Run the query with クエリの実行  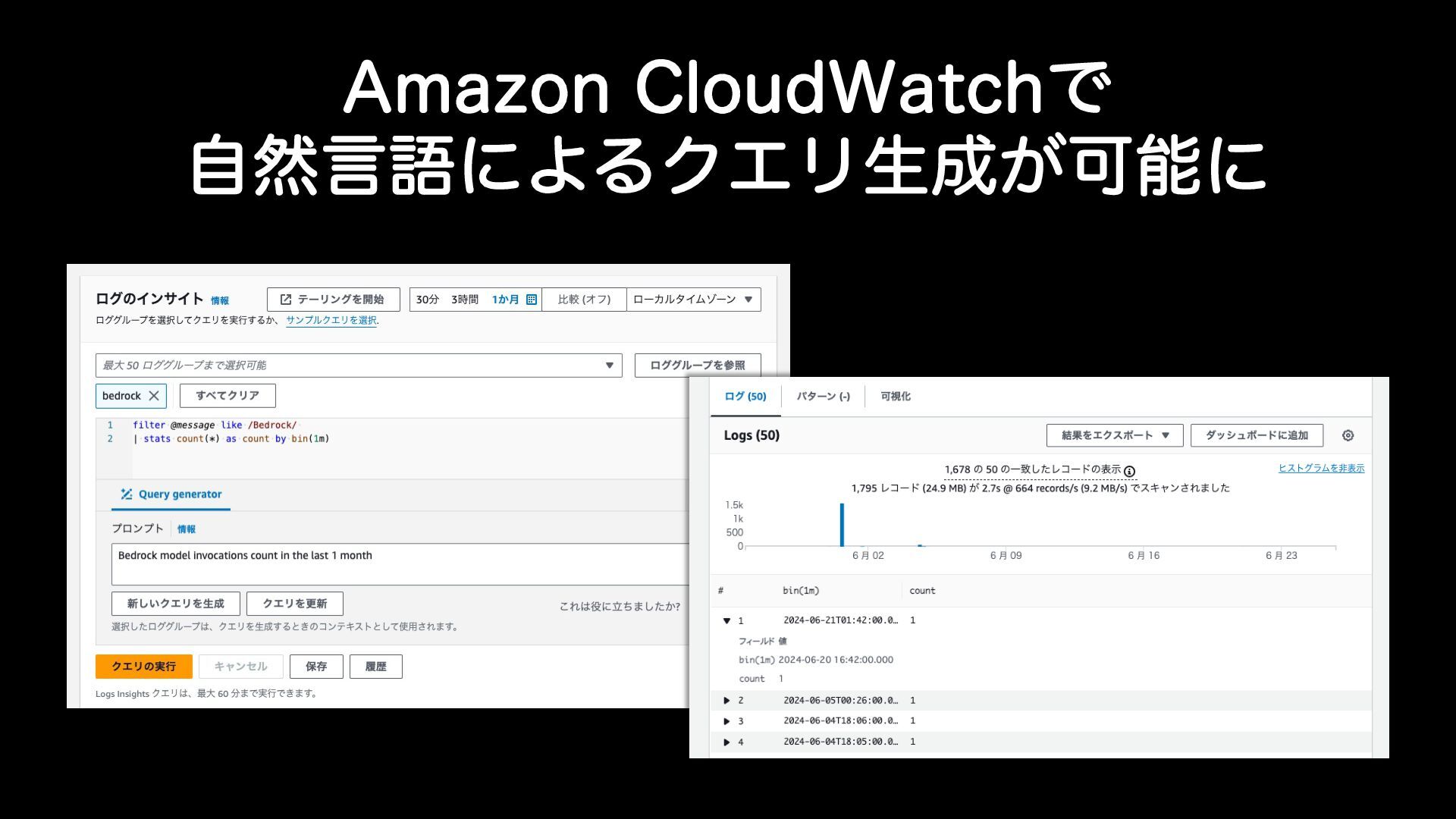pos(144,667)
